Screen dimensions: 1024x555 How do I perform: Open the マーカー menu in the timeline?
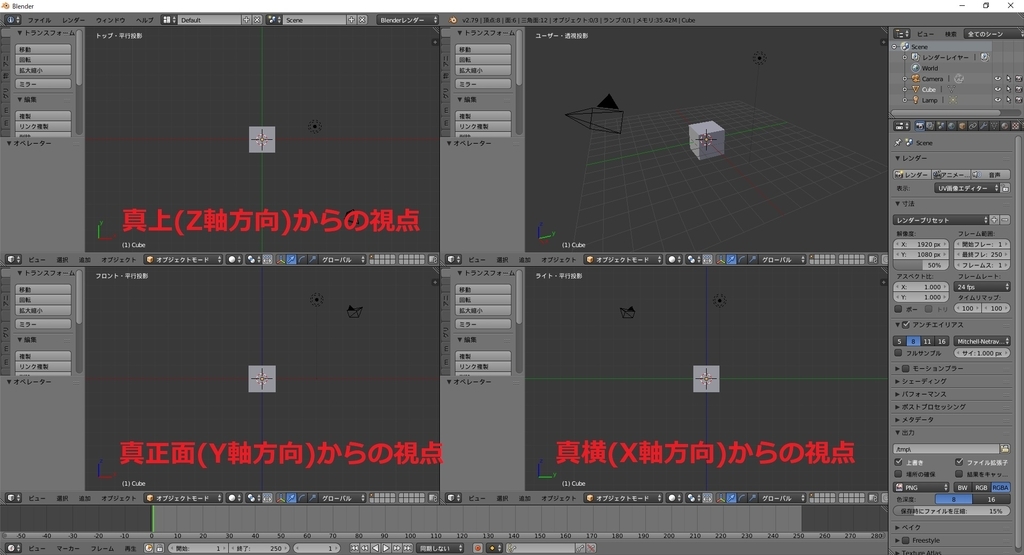point(68,548)
